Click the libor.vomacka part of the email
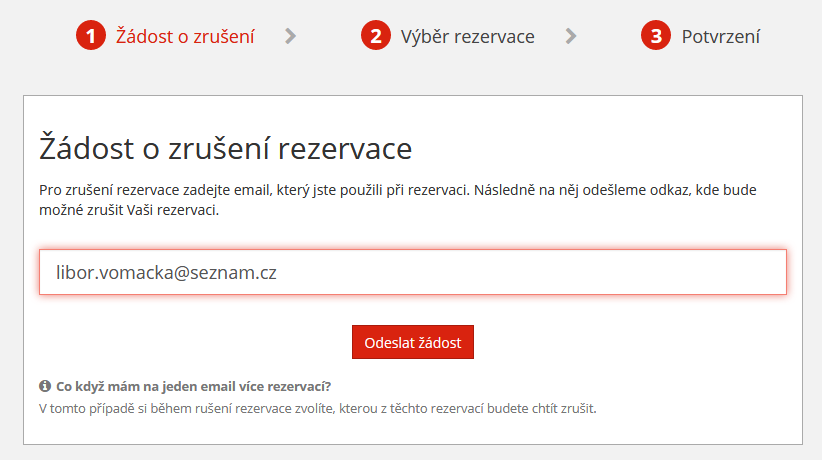822x460 pixels. click(x=114, y=273)
